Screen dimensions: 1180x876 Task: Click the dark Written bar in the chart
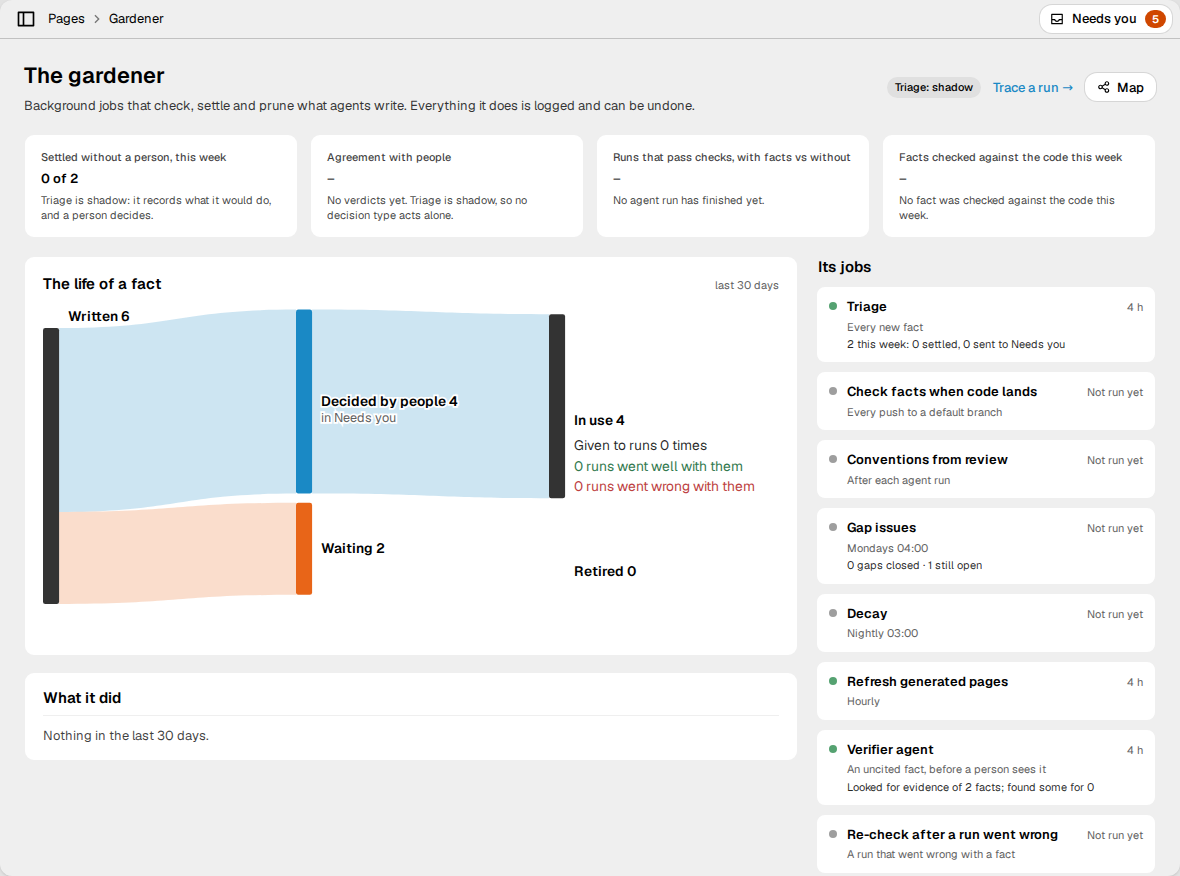pos(51,466)
